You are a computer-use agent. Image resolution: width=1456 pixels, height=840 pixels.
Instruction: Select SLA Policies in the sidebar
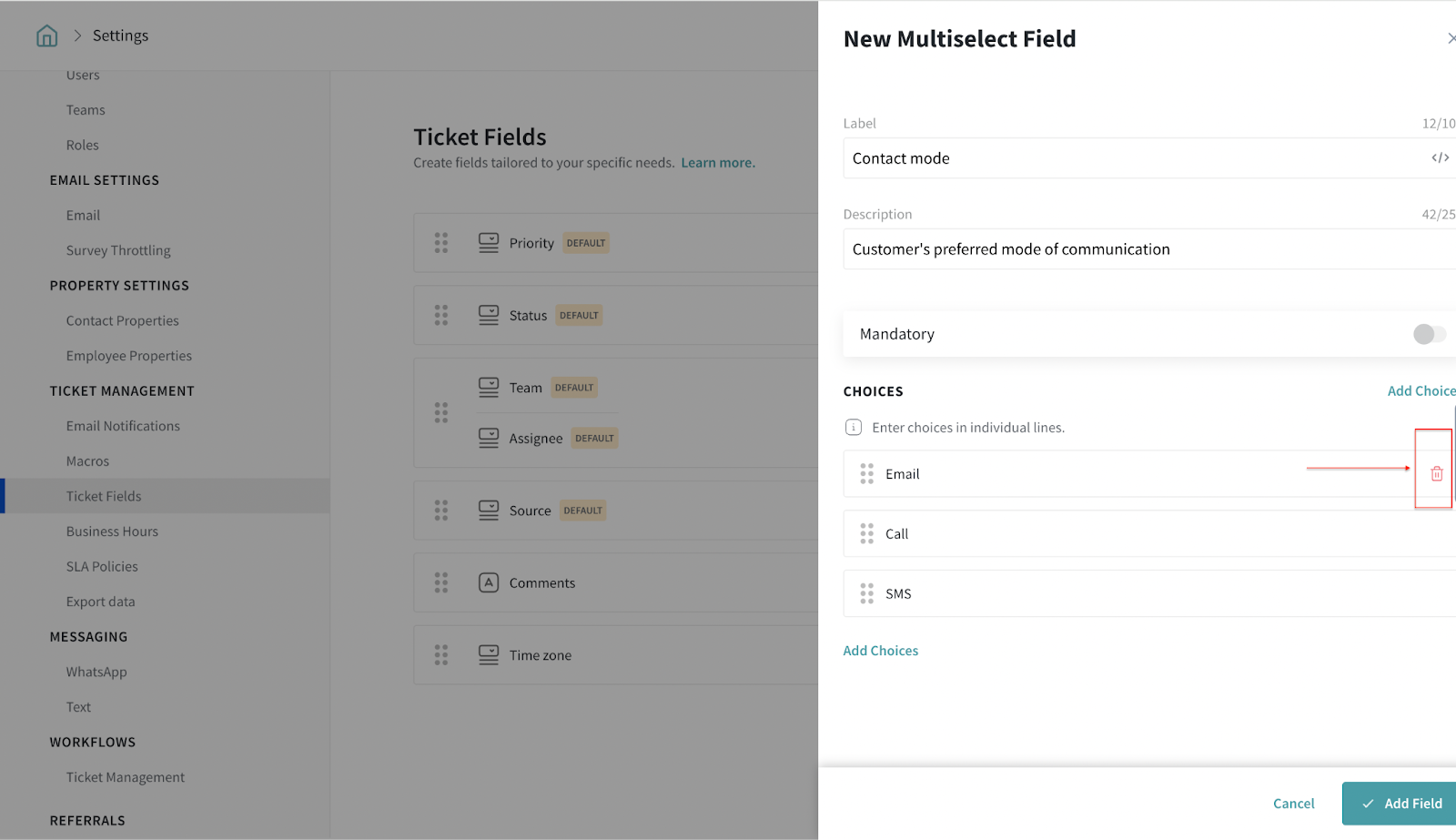(x=102, y=566)
